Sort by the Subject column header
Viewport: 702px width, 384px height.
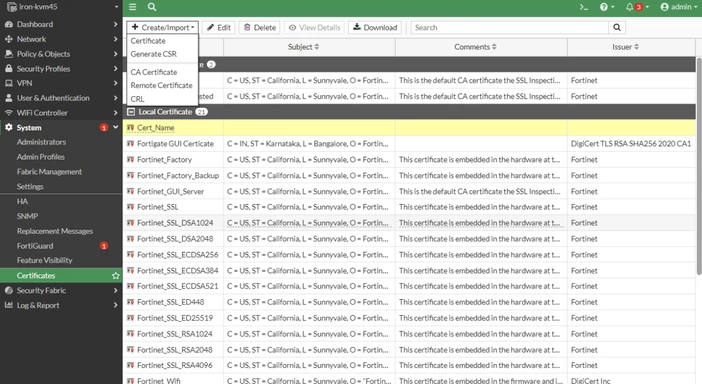pyautogui.click(x=303, y=47)
